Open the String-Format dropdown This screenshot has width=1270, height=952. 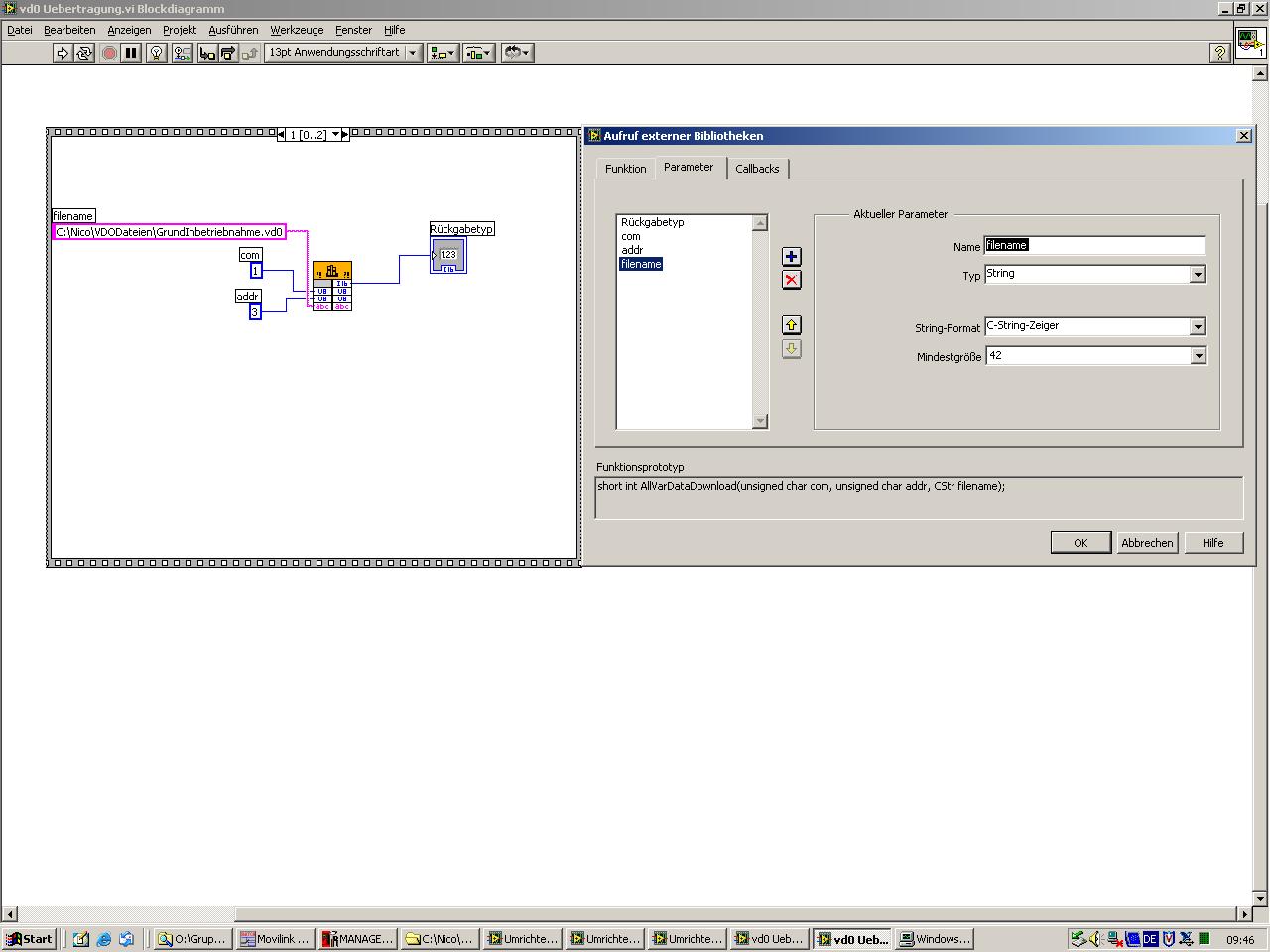pos(1095,326)
